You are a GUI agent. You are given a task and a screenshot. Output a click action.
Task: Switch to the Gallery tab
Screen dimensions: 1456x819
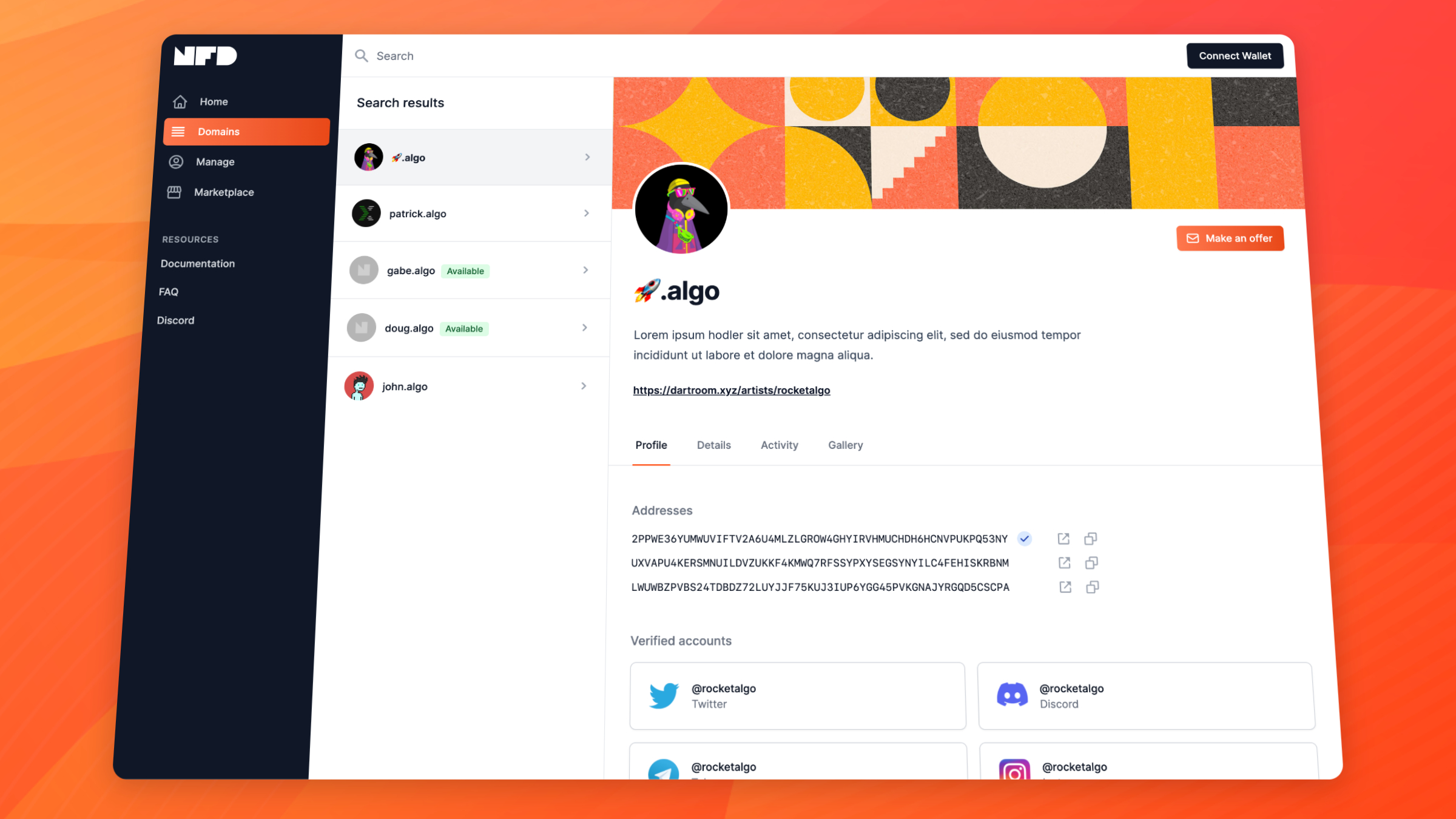point(846,445)
